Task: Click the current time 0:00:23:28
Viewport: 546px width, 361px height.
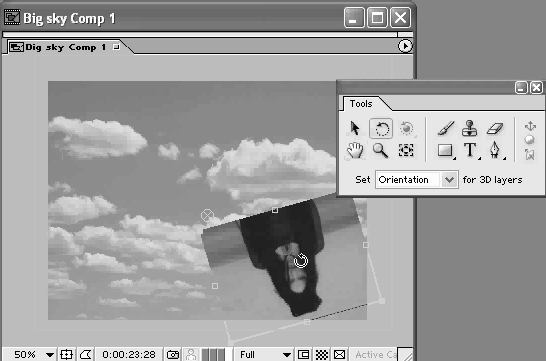Action: 128,354
